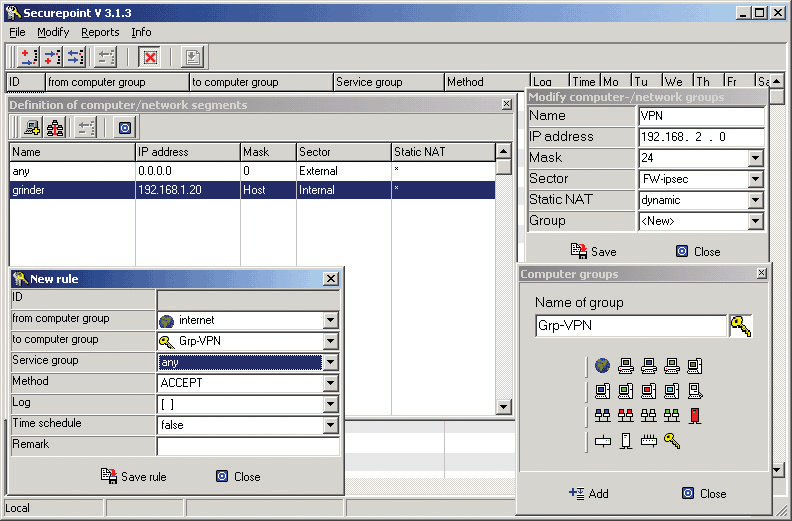The height and width of the screenshot is (521, 792).
Task: Pick the tower PC icon with cyan screen
Action: pyautogui.click(x=672, y=391)
